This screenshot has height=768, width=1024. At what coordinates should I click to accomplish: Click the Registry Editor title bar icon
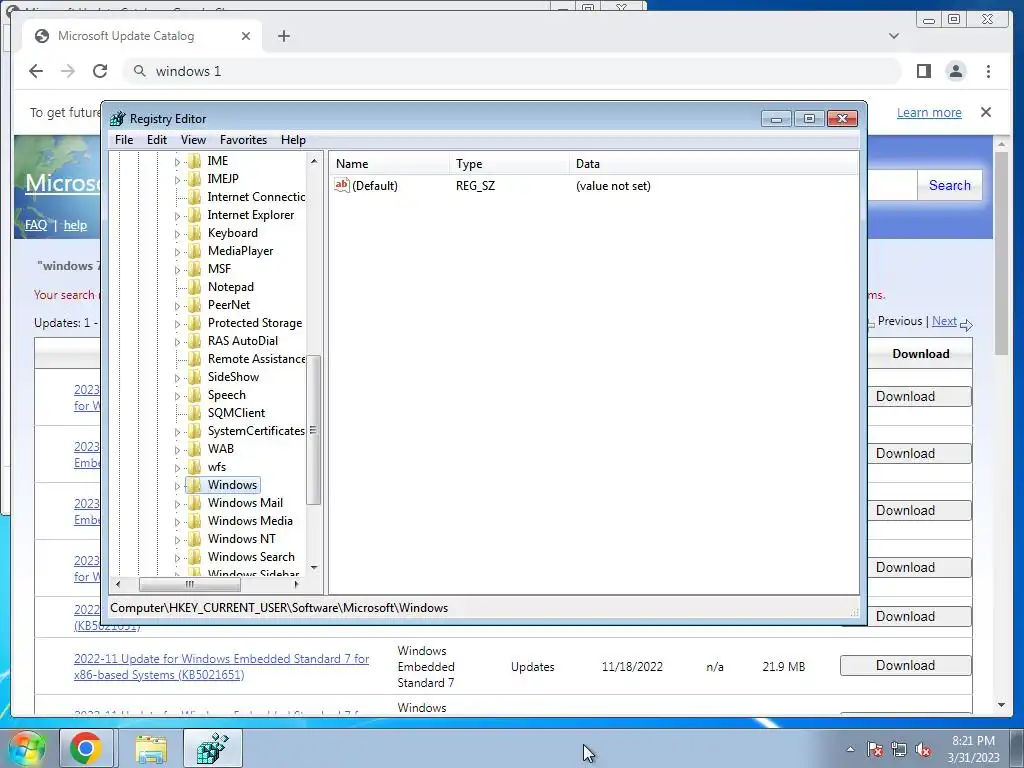coord(118,119)
